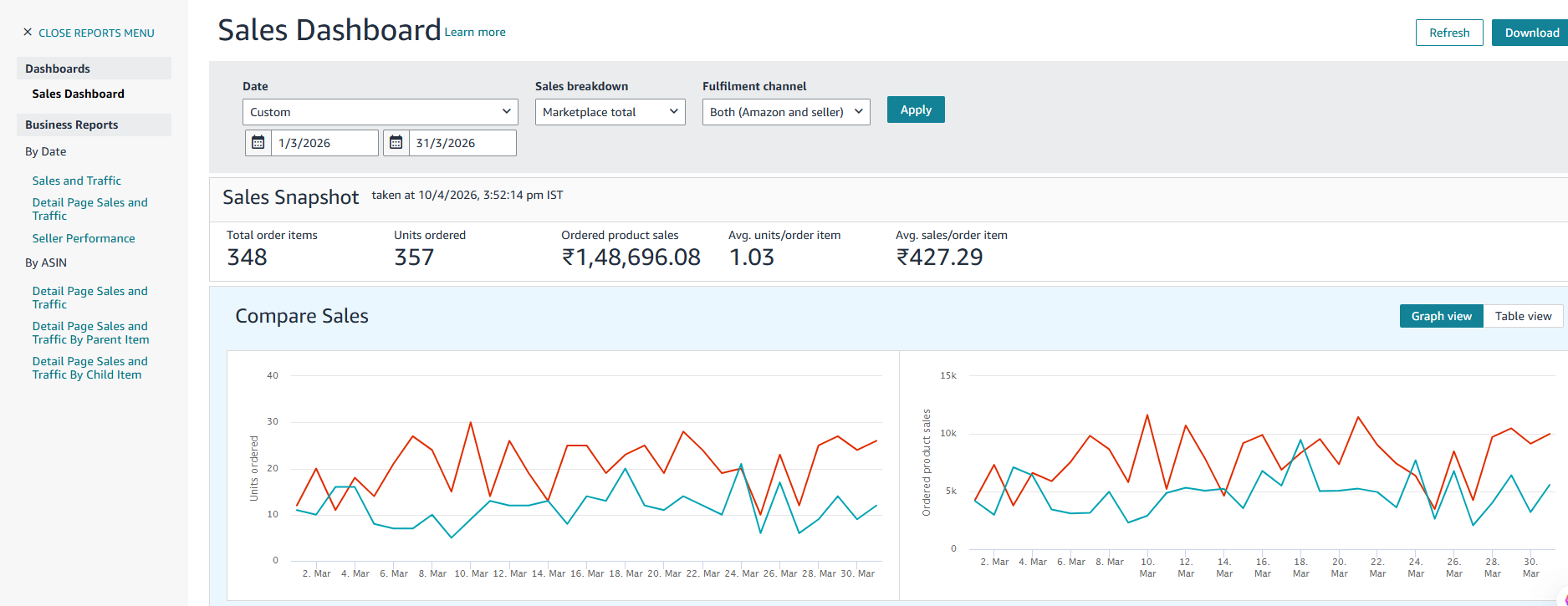Image resolution: width=1568 pixels, height=606 pixels.
Task: Open Detail Page Sales By Parent Item
Action: point(90,333)
